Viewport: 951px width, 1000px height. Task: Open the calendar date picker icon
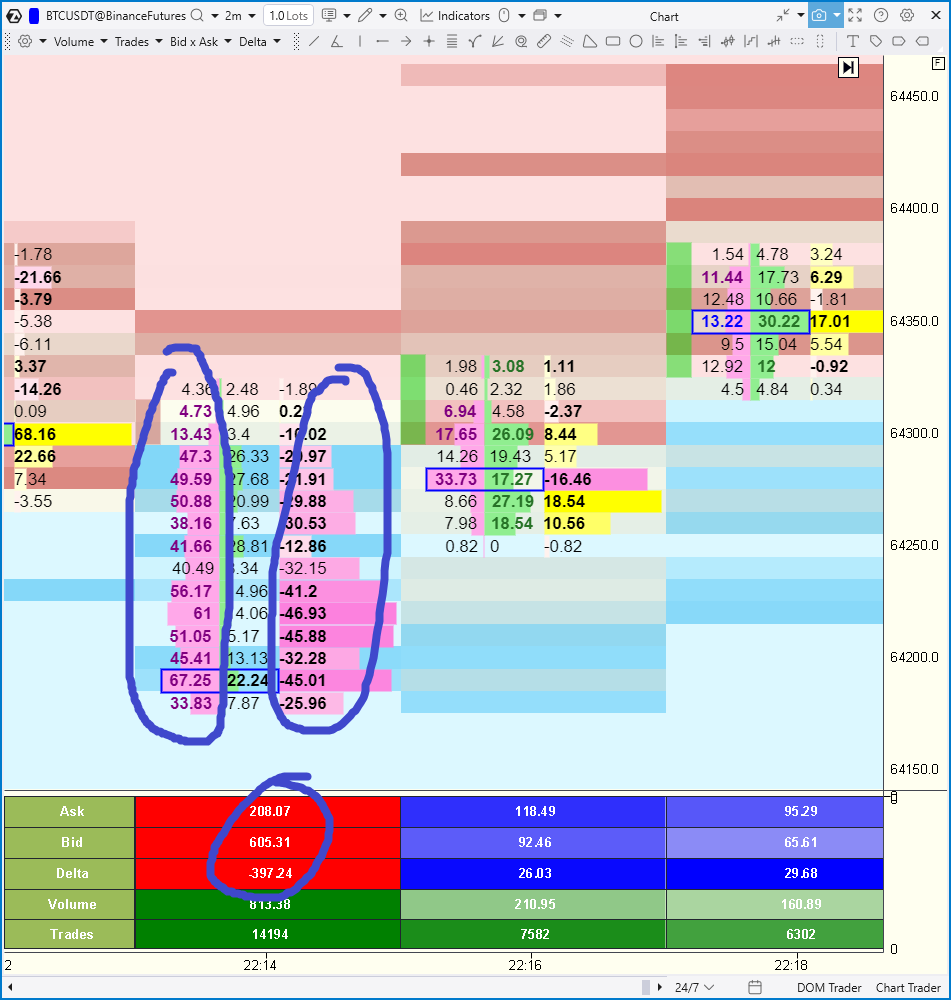point(755,987)
